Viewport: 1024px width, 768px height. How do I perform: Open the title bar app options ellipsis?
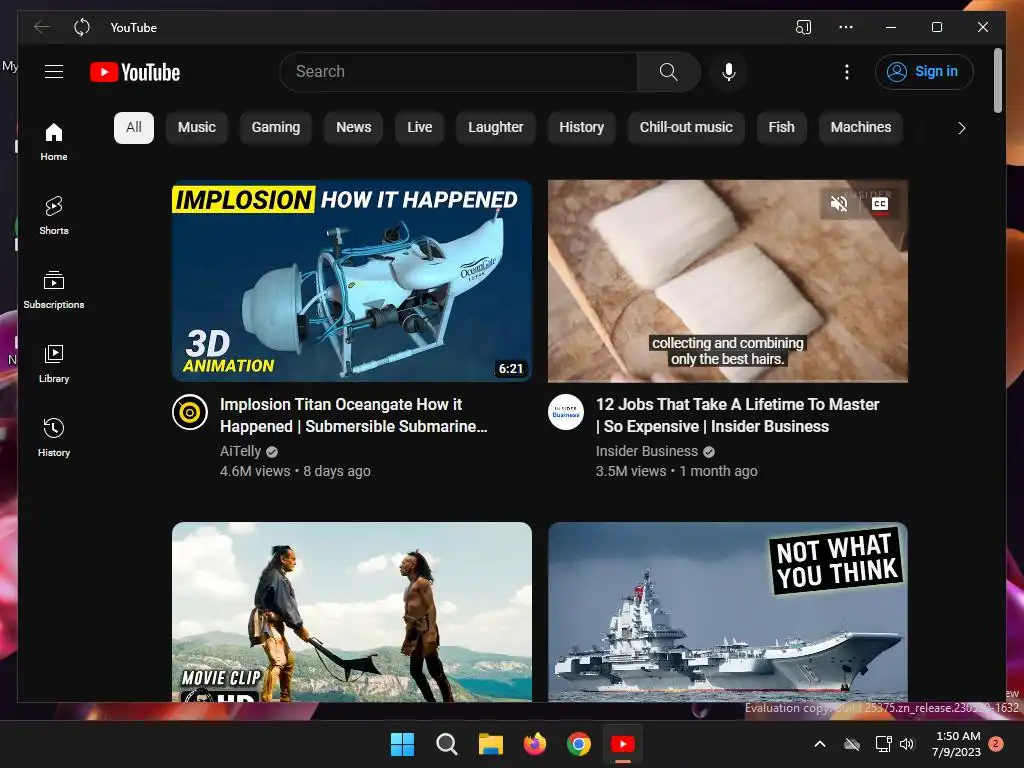(x=846, y=27)
